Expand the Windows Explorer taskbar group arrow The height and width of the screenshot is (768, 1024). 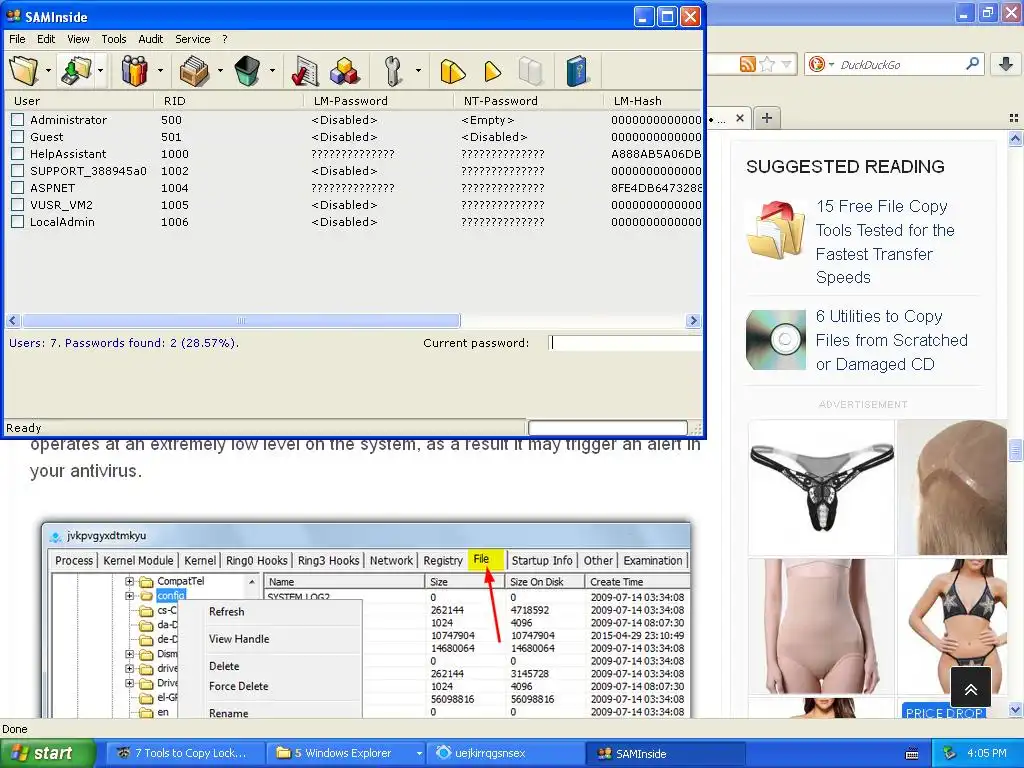[419, 754]
